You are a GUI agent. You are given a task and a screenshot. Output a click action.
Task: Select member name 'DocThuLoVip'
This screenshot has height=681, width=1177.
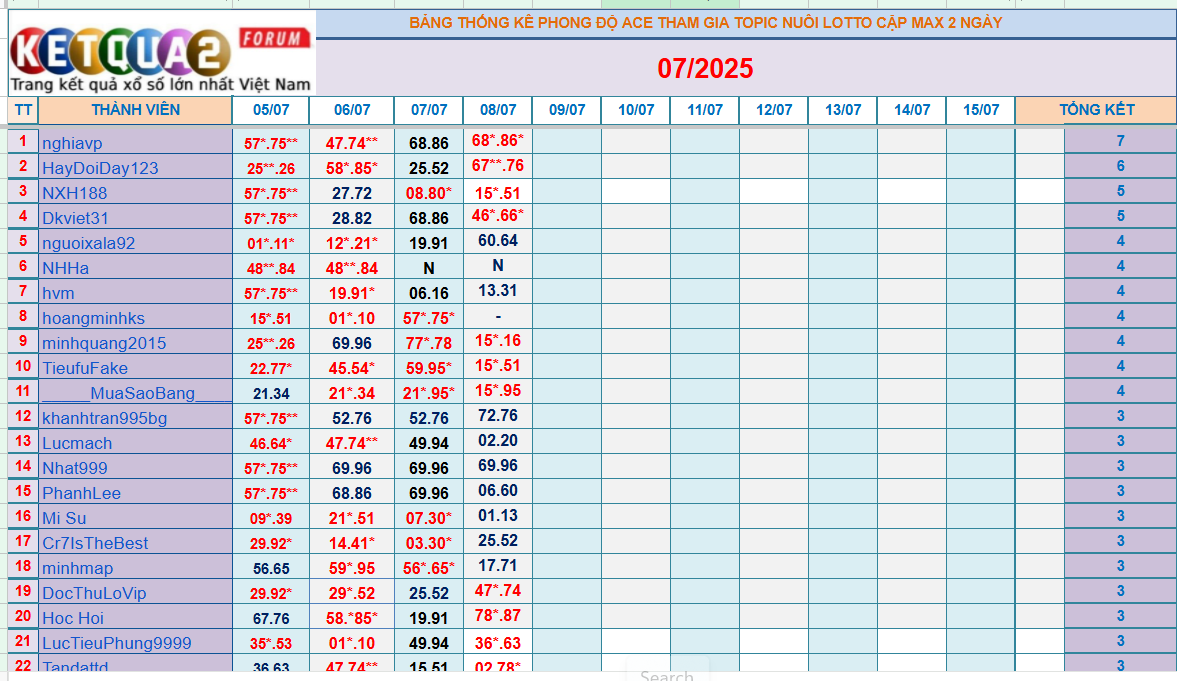point(94,593)
